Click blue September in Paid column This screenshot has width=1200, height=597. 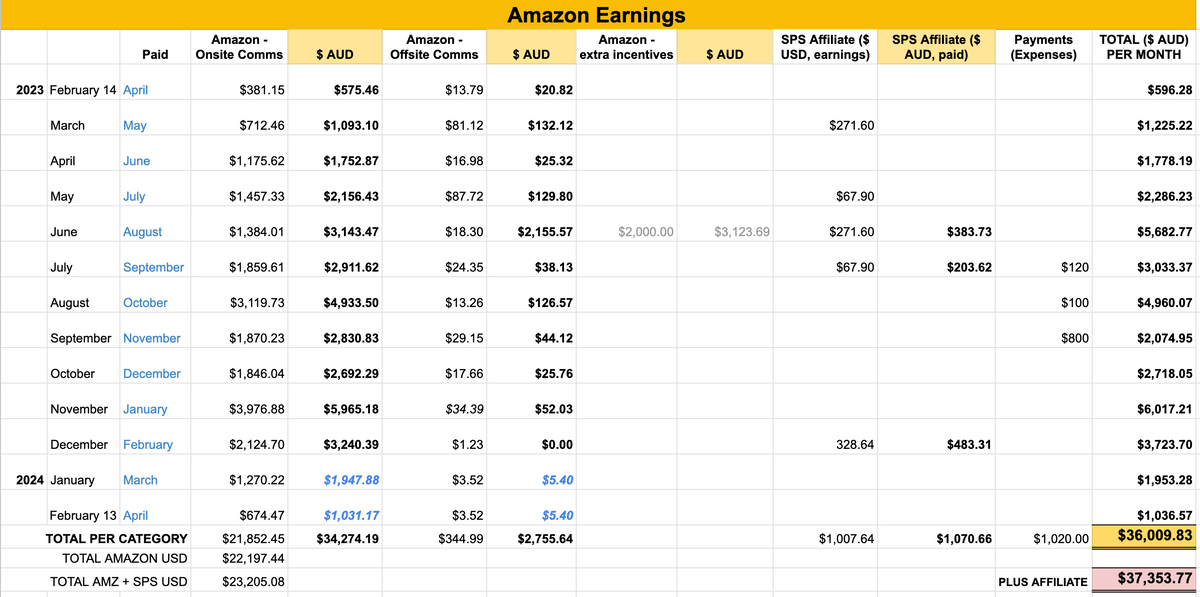pyautogui.click(x=153, y=267)
